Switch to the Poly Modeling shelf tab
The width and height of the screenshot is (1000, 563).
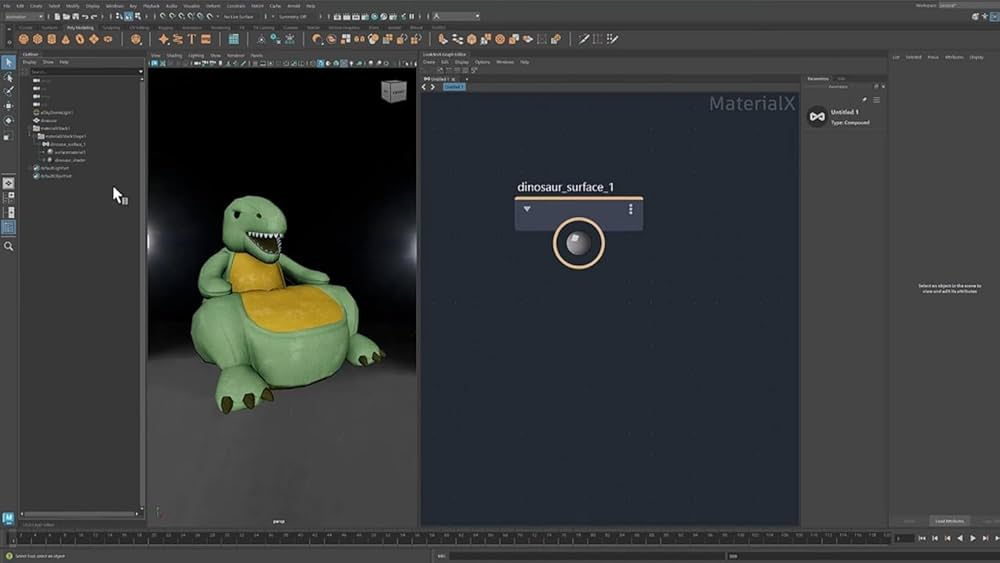80,27
